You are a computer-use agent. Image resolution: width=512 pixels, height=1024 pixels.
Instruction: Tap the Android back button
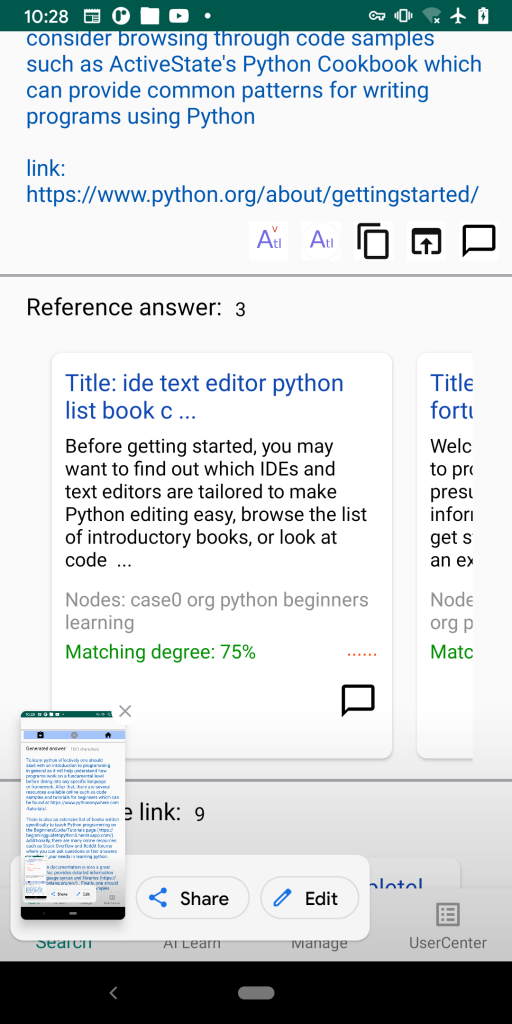114,993
